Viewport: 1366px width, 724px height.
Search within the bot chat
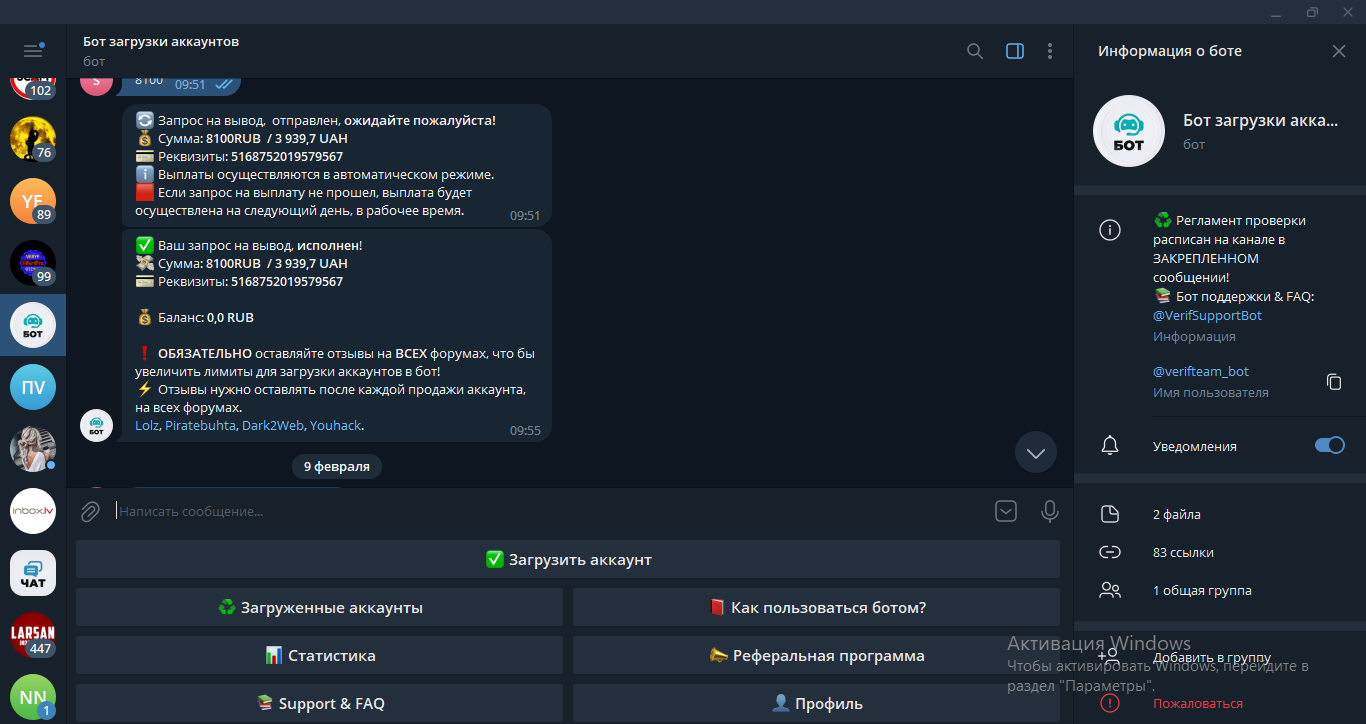tap(974, 51)
